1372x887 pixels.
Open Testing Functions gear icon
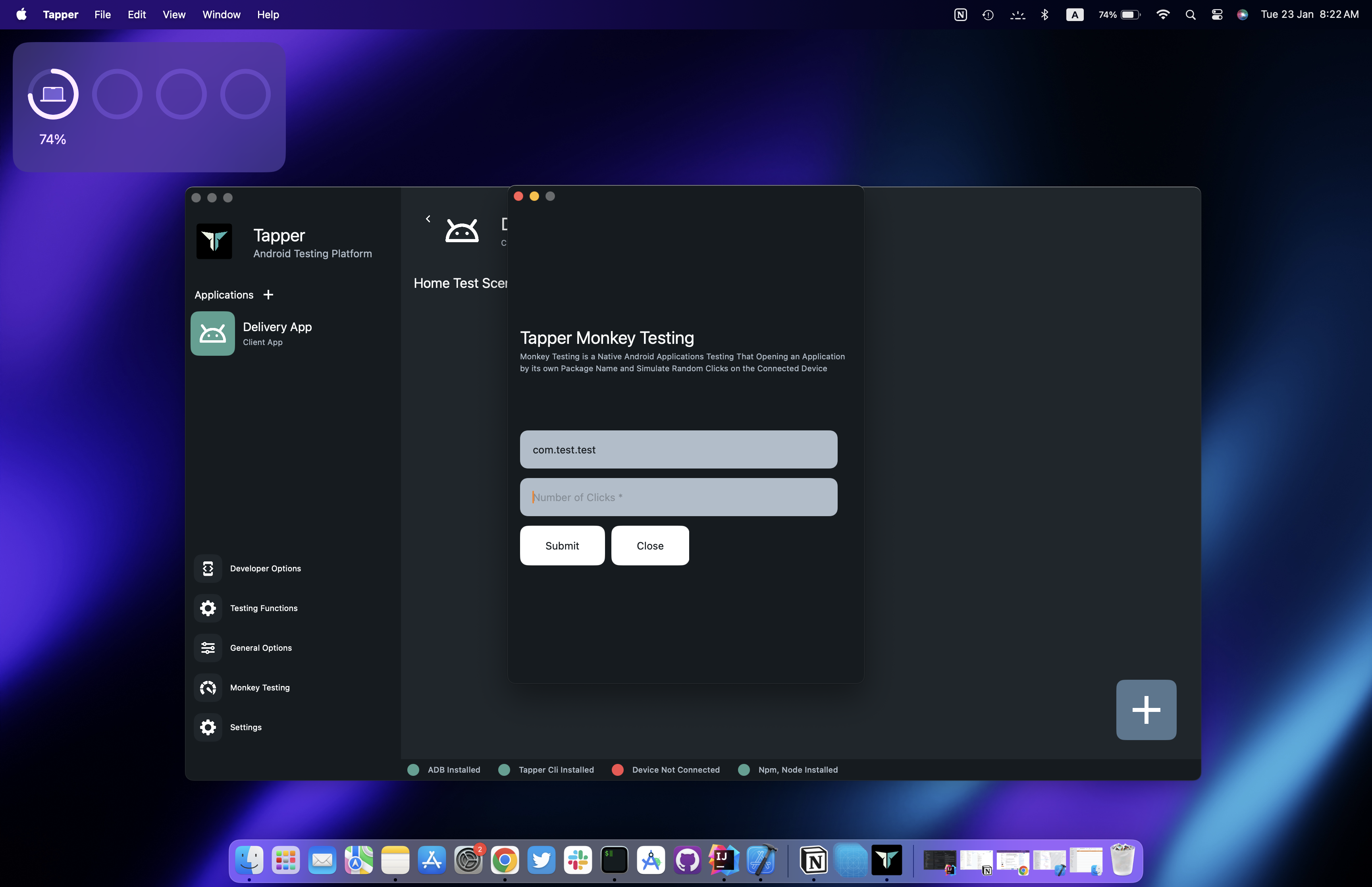pos(208,608)
